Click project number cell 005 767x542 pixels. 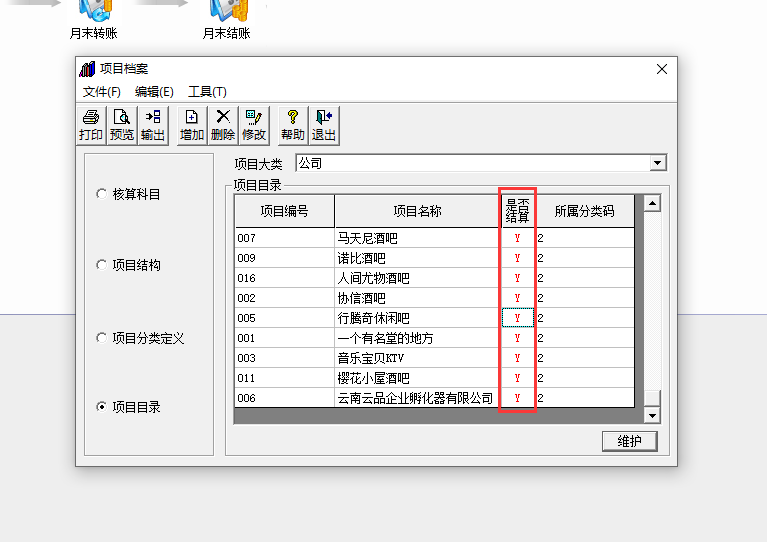[x=285, y=318]
